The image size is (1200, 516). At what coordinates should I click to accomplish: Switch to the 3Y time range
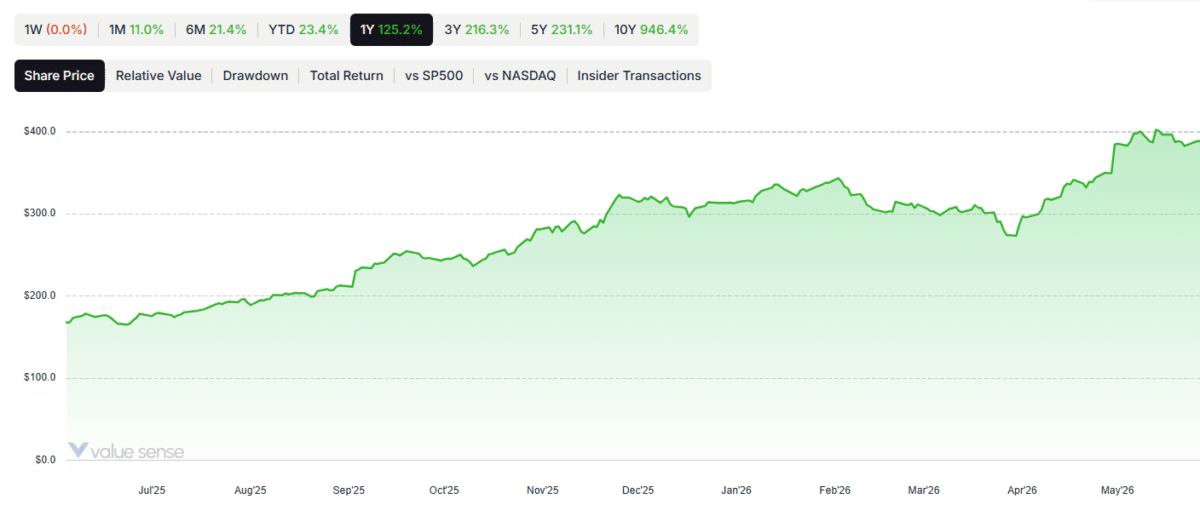click(x=476, y=30)
